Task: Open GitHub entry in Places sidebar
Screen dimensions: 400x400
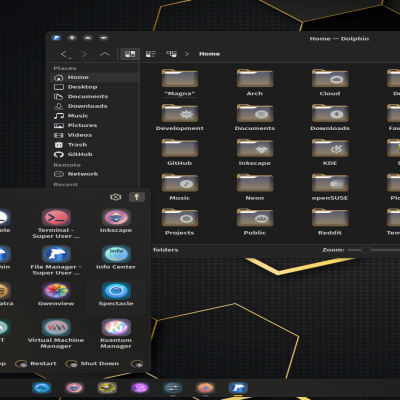Action: pyautogui.click(x=94, y=155)
